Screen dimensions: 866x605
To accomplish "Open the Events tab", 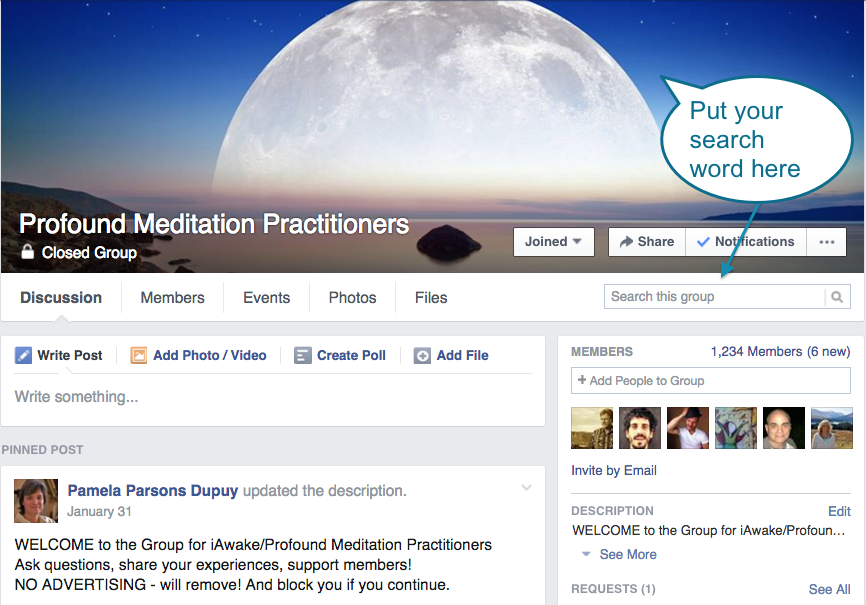I will coord(266,298).
